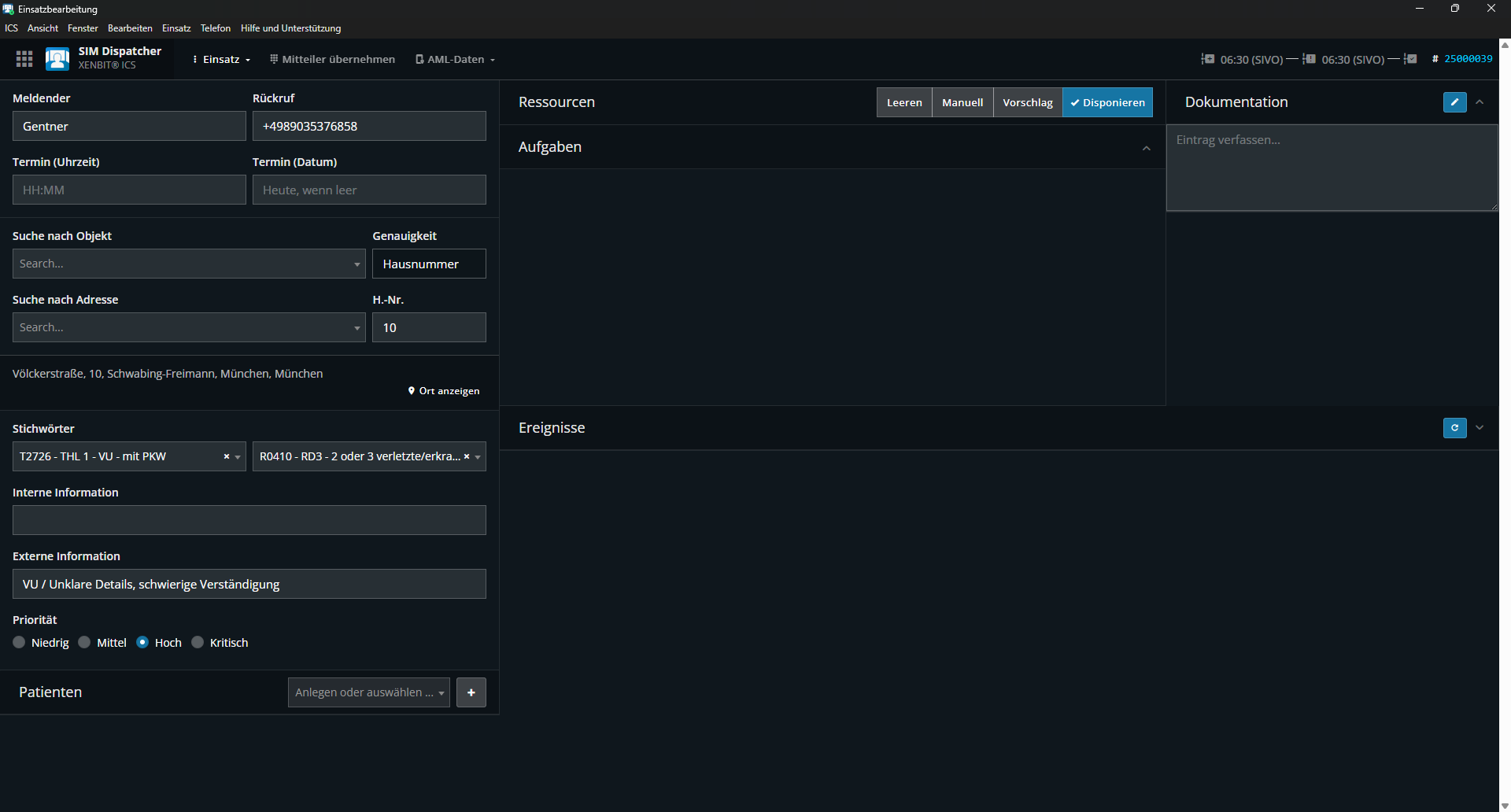Open the apps grid launcher icon
The height and width of the screenshot is (812, 1511).
[x=24, y=59]
